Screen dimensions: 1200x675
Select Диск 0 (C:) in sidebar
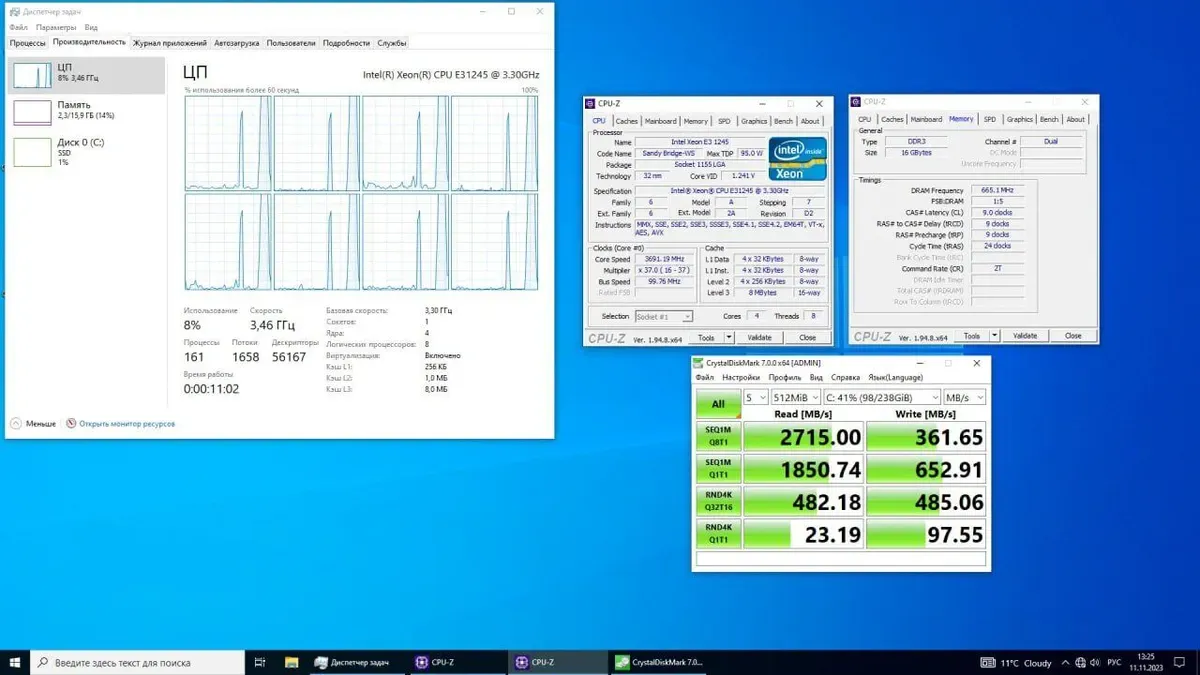point(80,143)
